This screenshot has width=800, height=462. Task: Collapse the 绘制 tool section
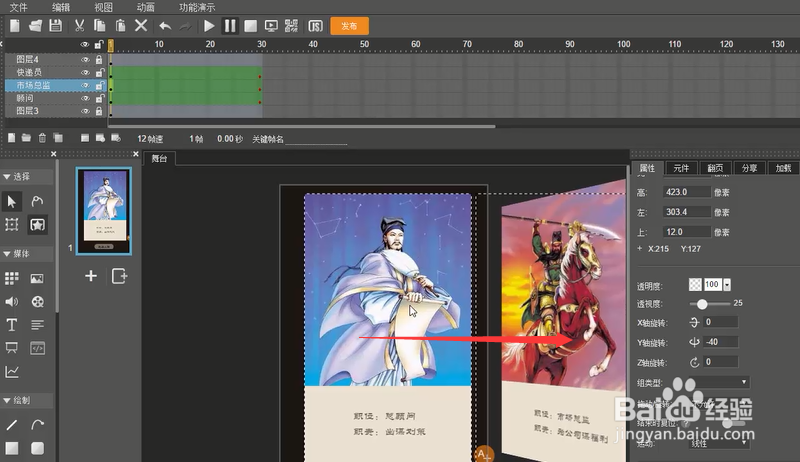click(x=7, y=400)
